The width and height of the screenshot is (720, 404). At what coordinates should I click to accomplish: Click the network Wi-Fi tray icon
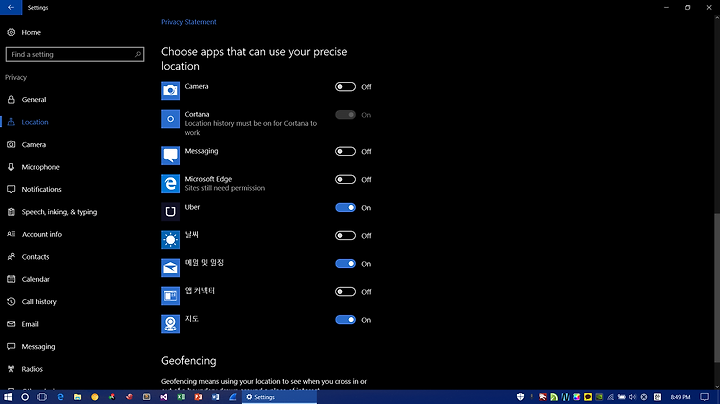coord(610,397)
